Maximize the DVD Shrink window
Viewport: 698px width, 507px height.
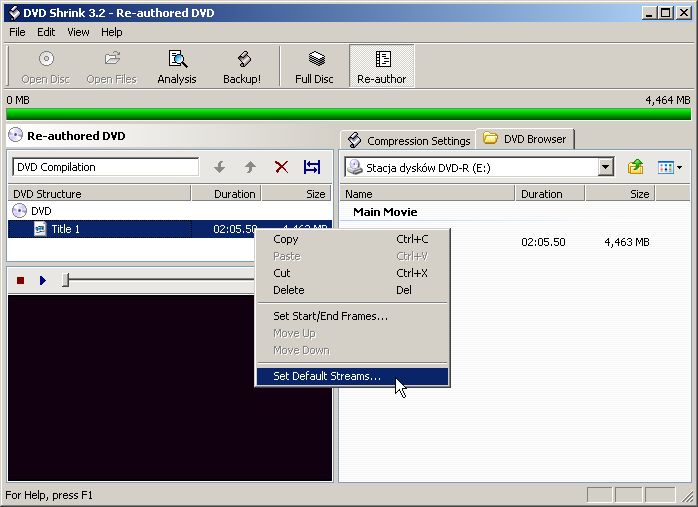tap(666, 13)
